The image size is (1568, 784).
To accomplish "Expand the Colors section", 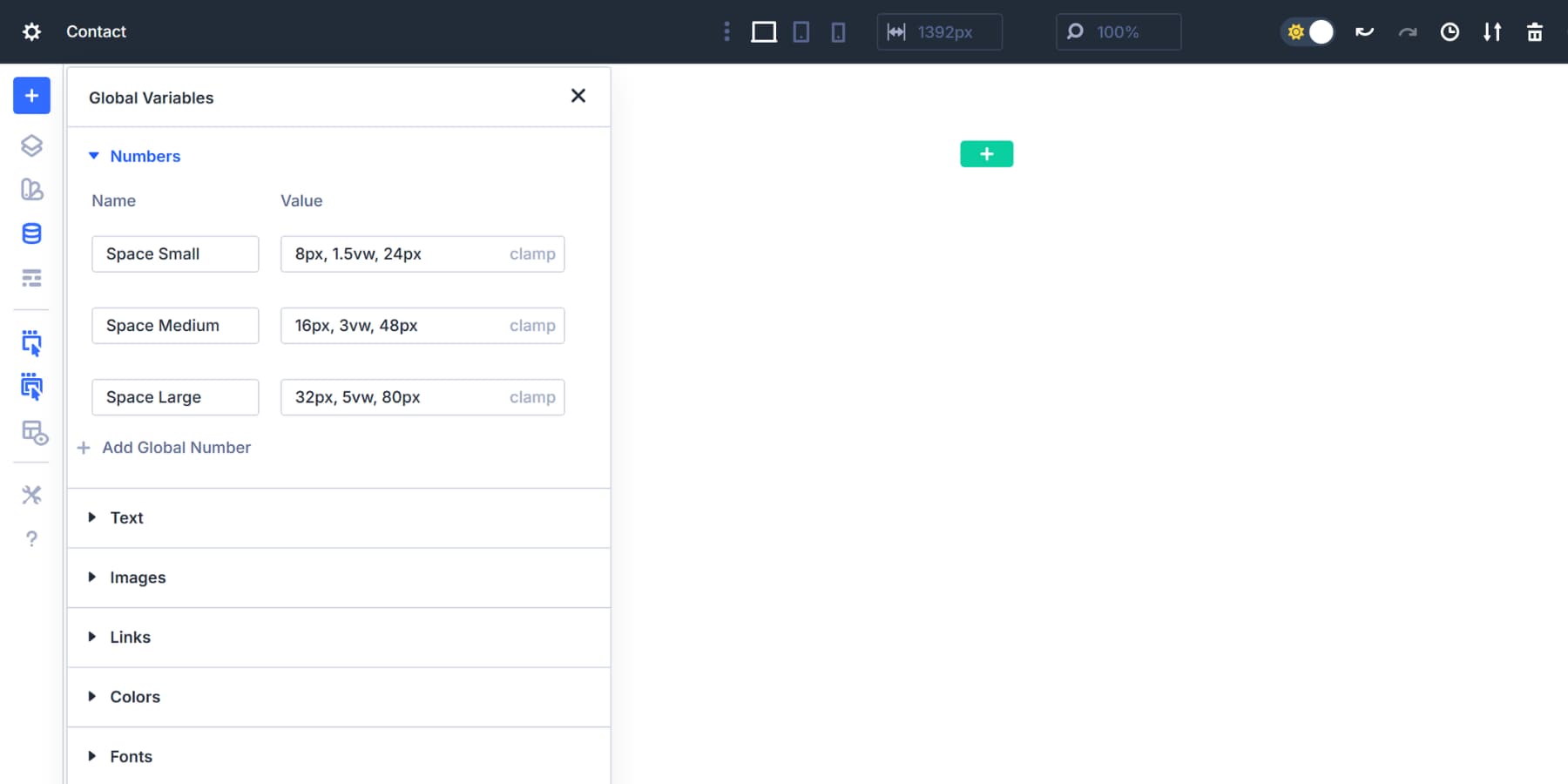I will (135, 697).
